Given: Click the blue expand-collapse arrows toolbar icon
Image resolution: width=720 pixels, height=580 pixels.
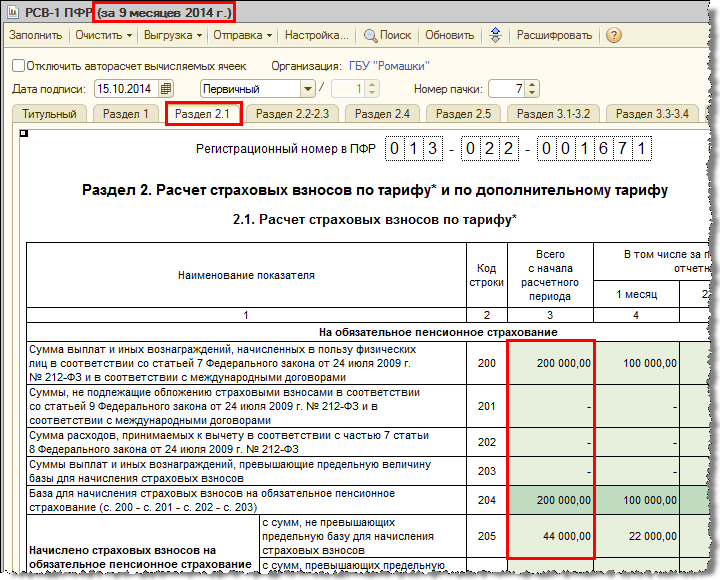Looking at the screenshot, I should tap(495, 35).
